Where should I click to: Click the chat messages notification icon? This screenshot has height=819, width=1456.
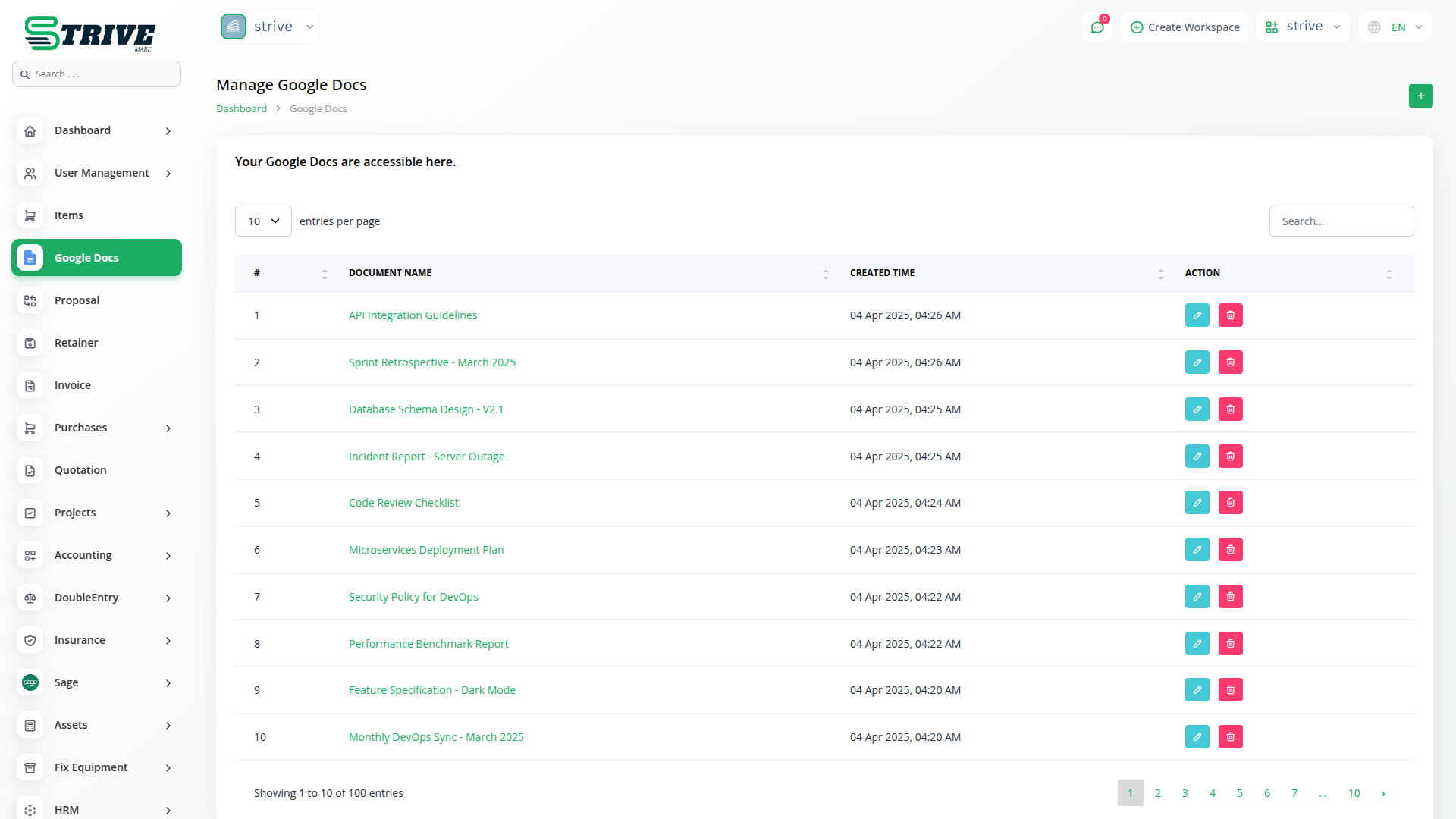coord(1097,27)
